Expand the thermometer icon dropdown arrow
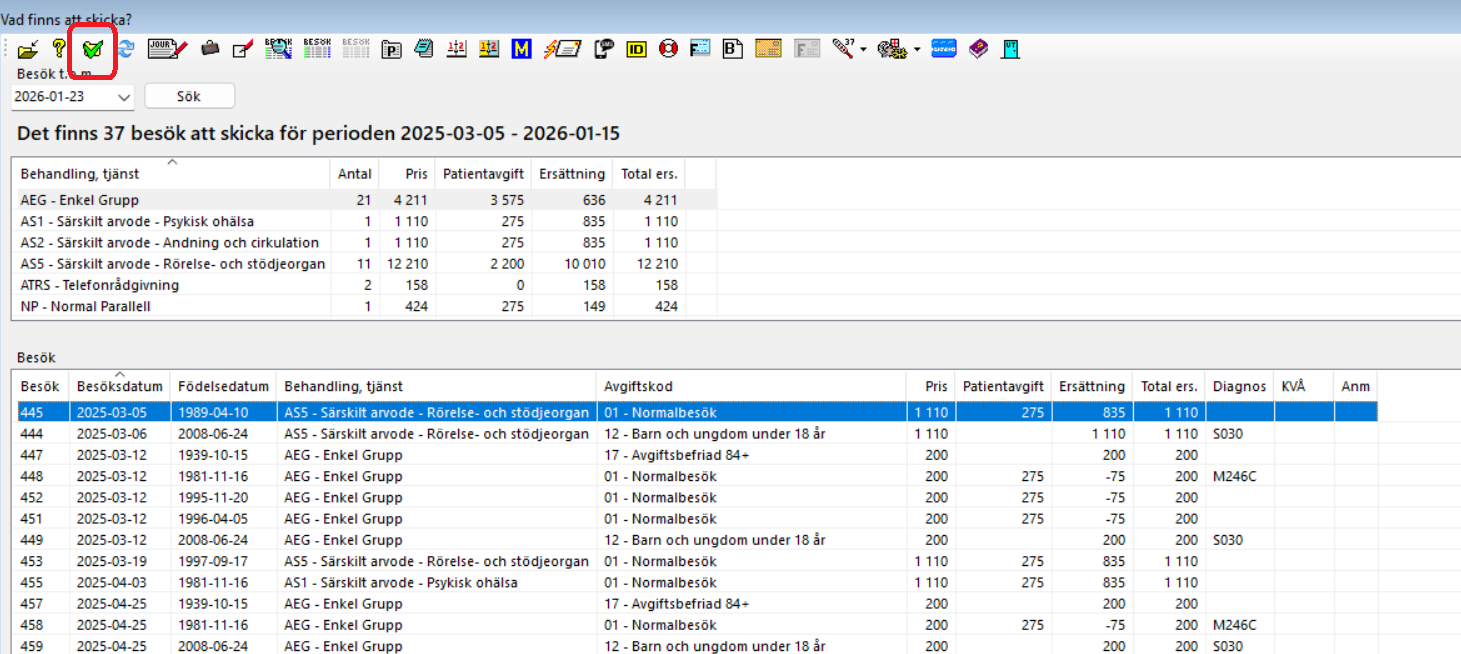Viewport: 1461px width, 654px height. tap(863, 49)
